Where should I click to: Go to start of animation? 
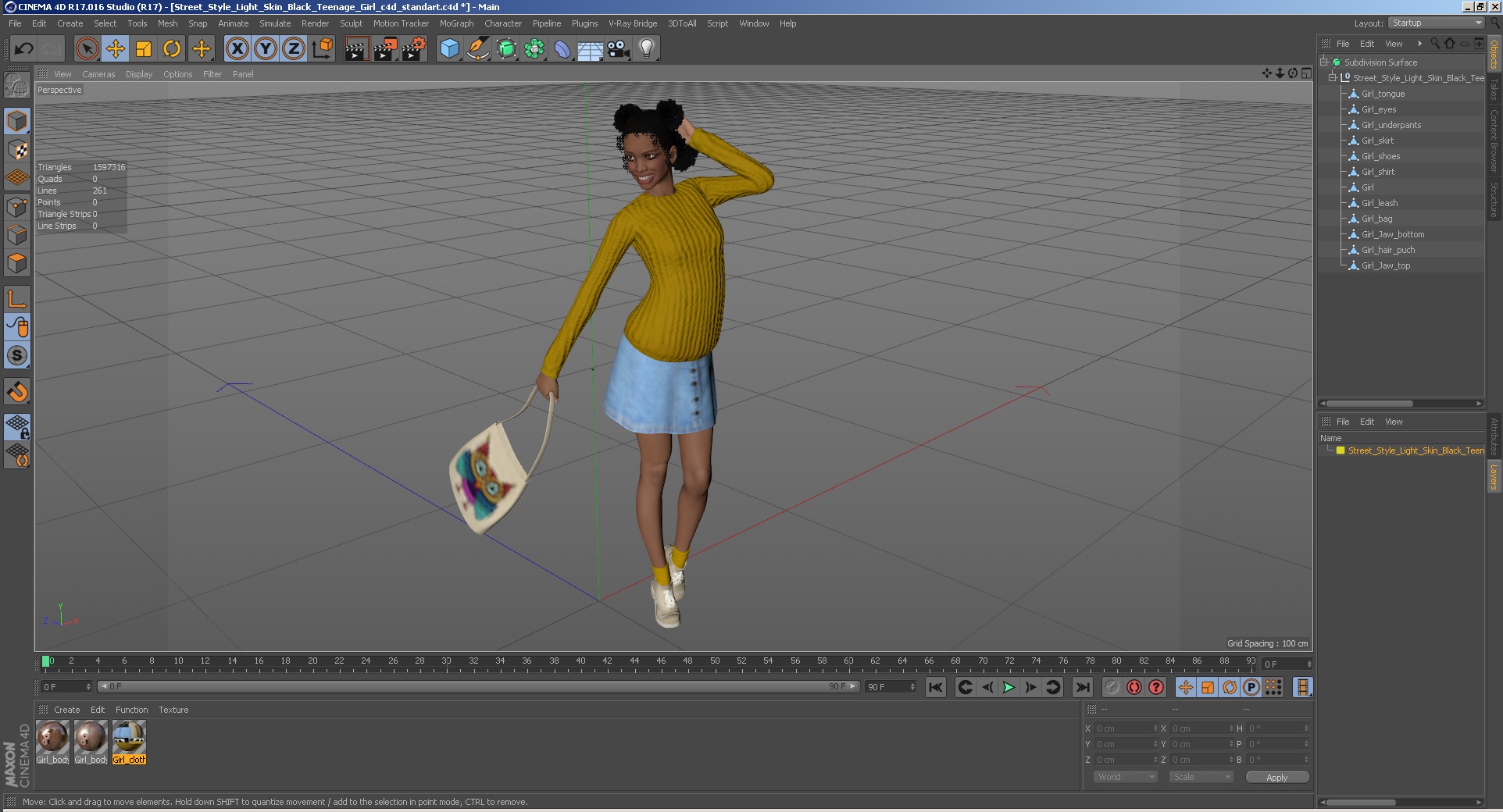[936, 687]
